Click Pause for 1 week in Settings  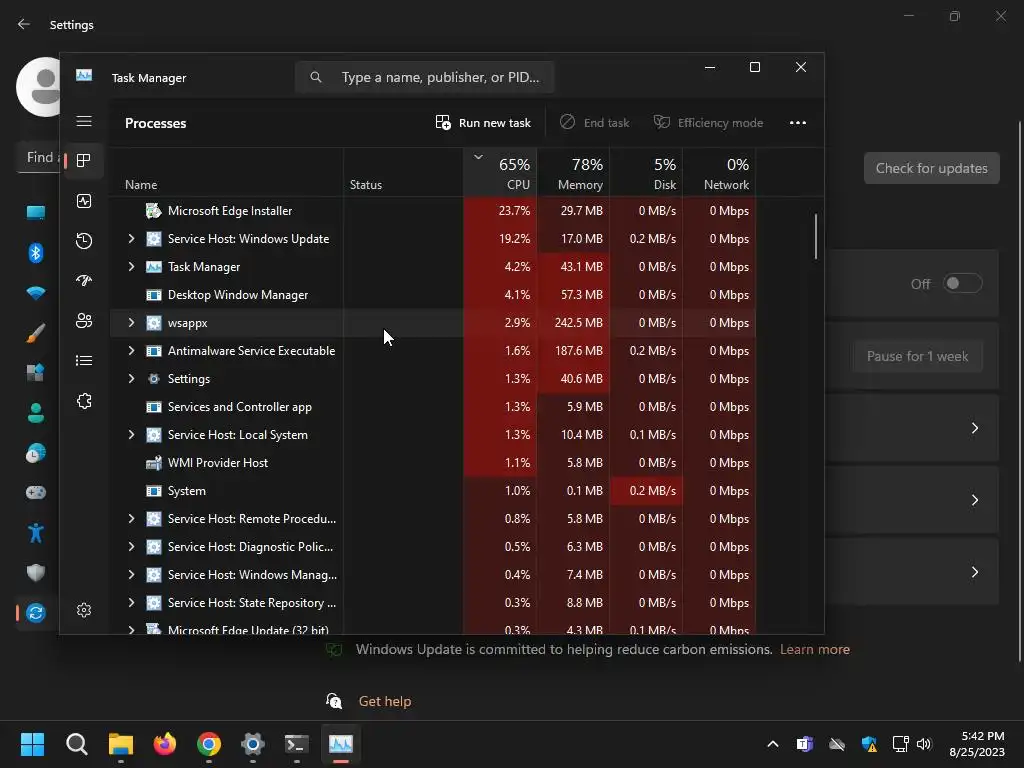tap(917, 357)
